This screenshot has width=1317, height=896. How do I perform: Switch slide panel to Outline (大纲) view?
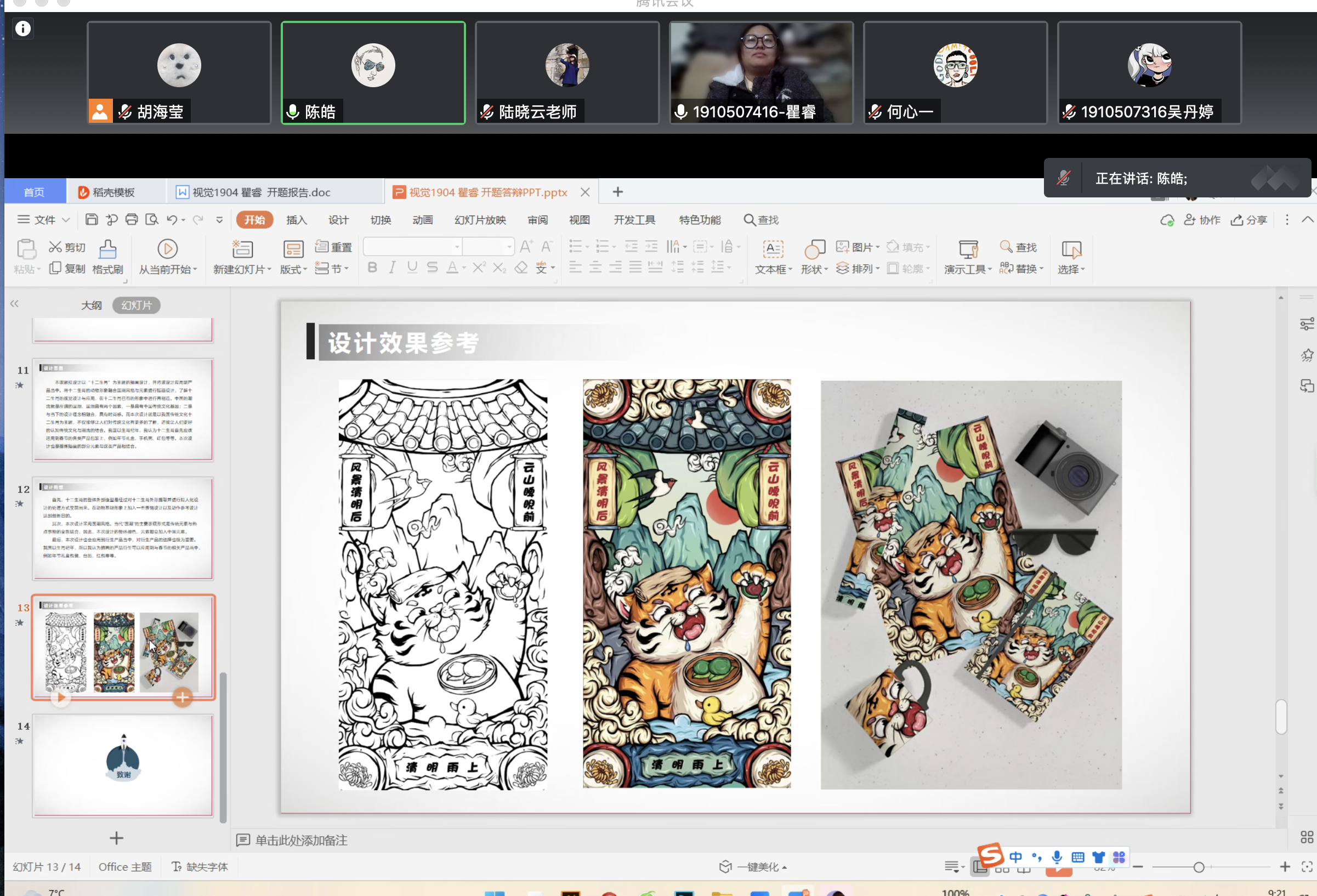click(91, 305)
